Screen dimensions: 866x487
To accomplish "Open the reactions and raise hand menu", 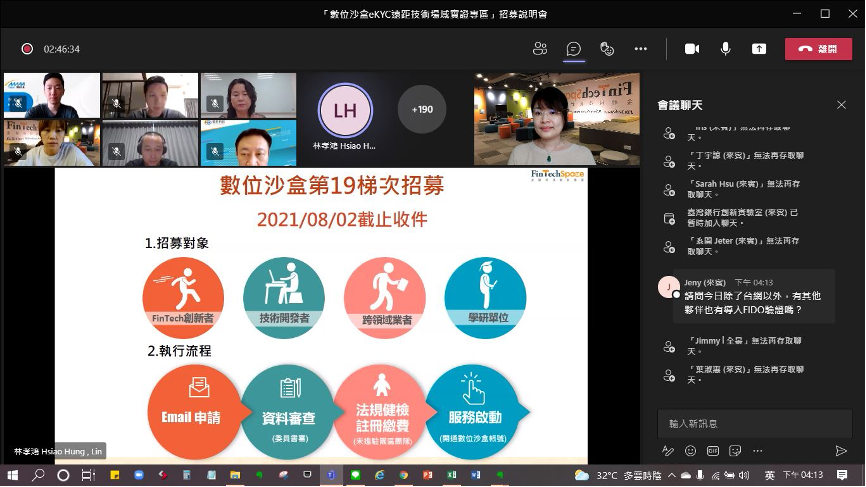I will tap(606, 49).
